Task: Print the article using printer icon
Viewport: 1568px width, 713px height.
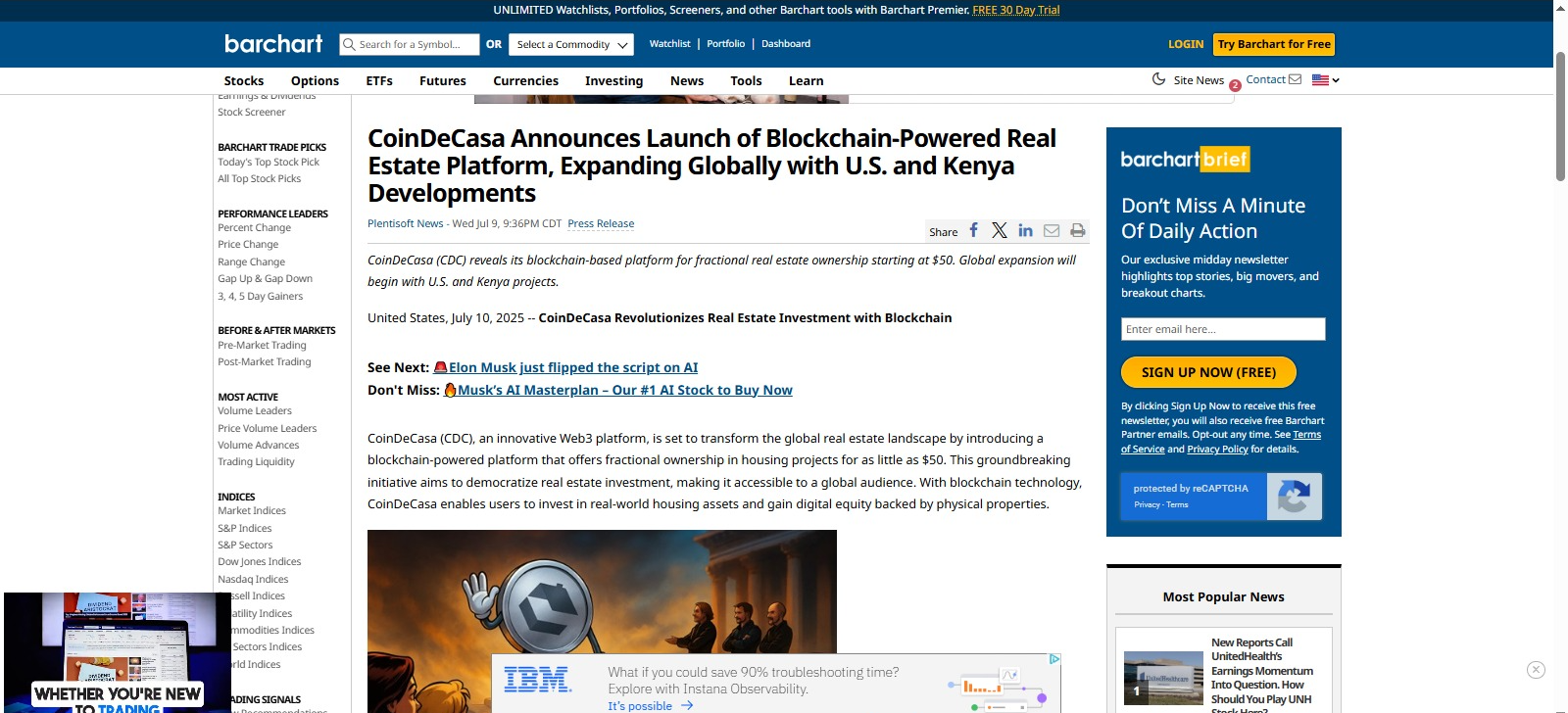Action: (1078, 230)
